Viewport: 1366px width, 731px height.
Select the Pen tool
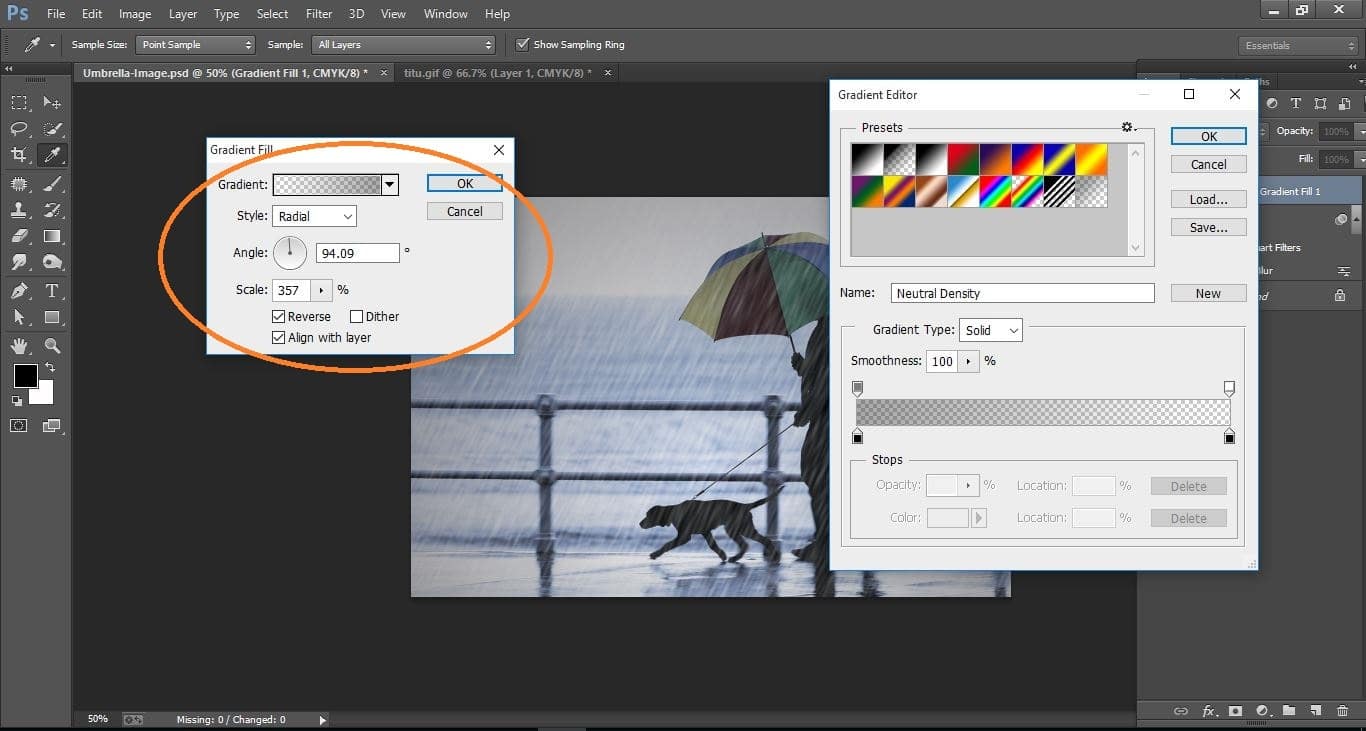[x=18, y=288]
